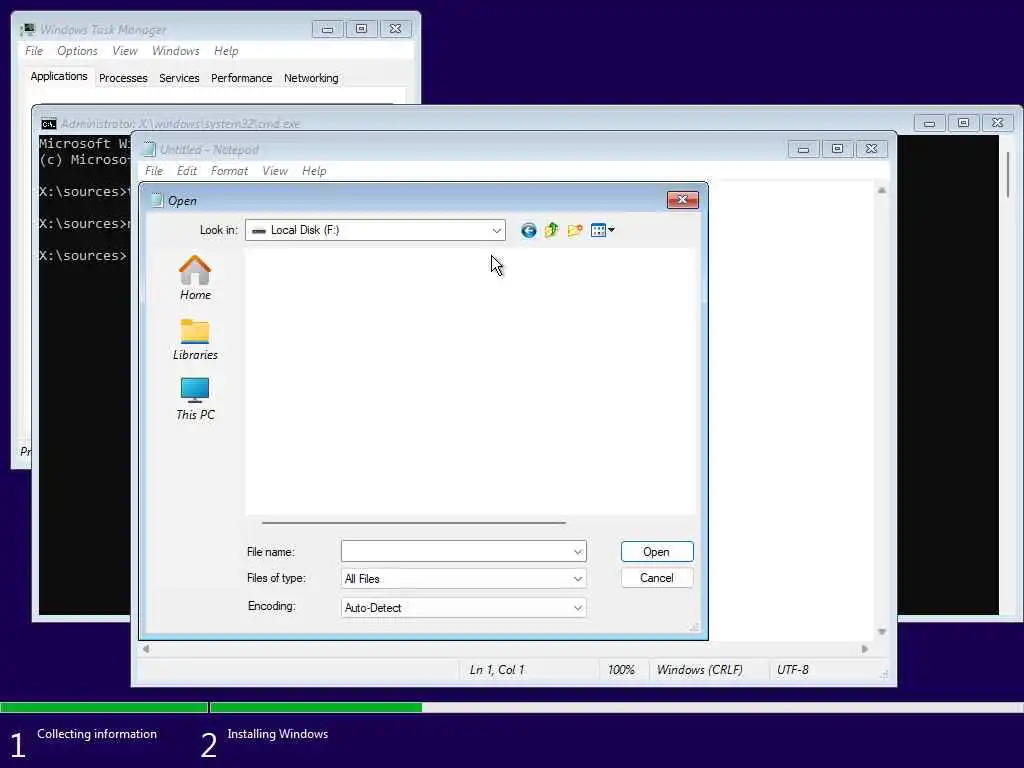Open Task Manager File menu
Viewport: 1024px width, 768px height.
pos(34,51)
